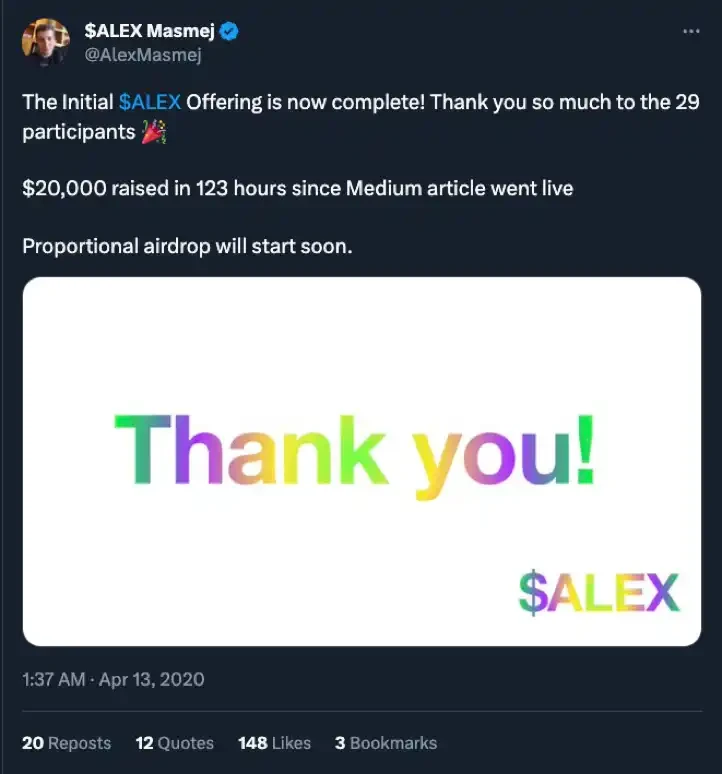This screenshot has width=722, height=774.
Task: Click the word "participants" in the tweet
Action: 78,131
